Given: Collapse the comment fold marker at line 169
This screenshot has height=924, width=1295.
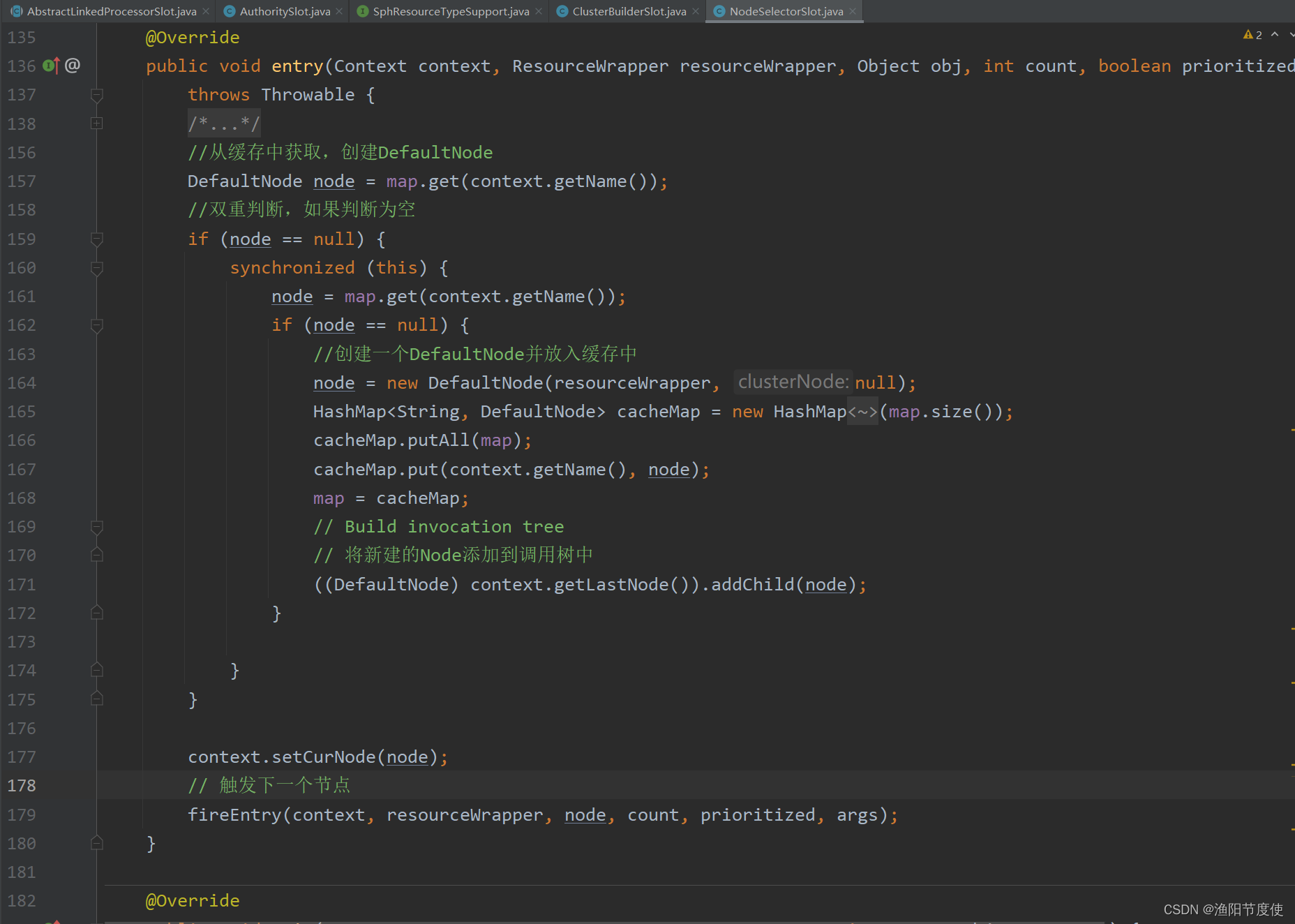Looking at the screenshot, I should (x=97, y=527).
